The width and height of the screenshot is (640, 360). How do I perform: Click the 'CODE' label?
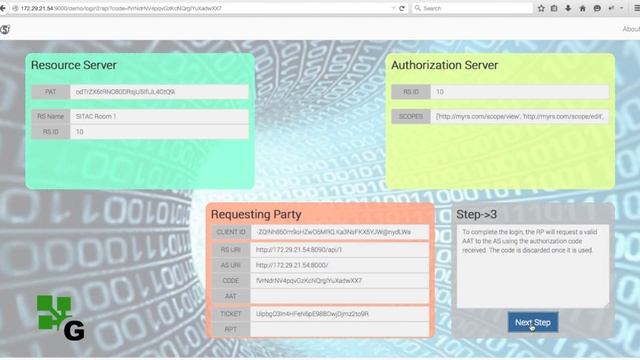pyautogui.click(x=231, y=281)
